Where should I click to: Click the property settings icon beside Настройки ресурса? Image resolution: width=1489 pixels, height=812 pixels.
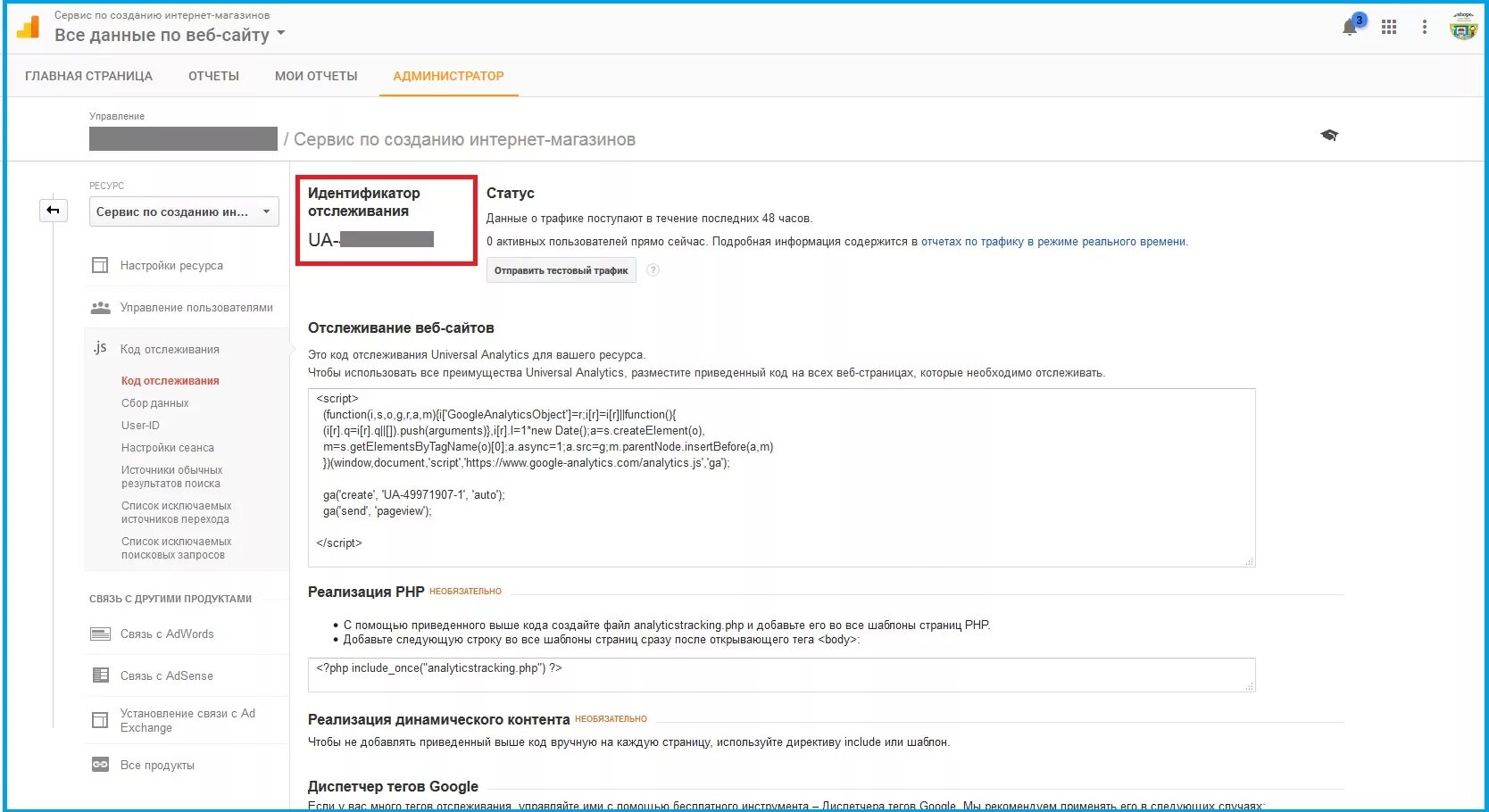pos(100,266)
